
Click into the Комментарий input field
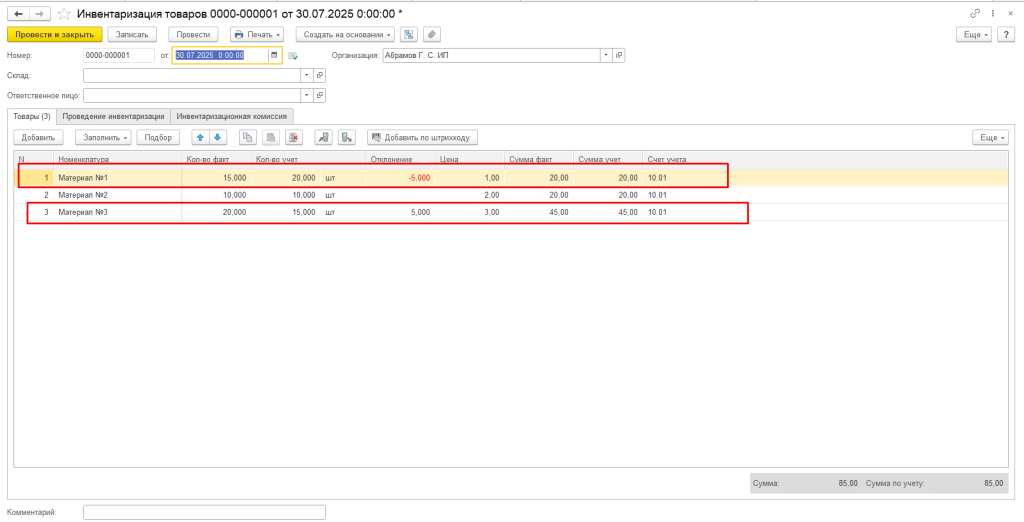204,512
